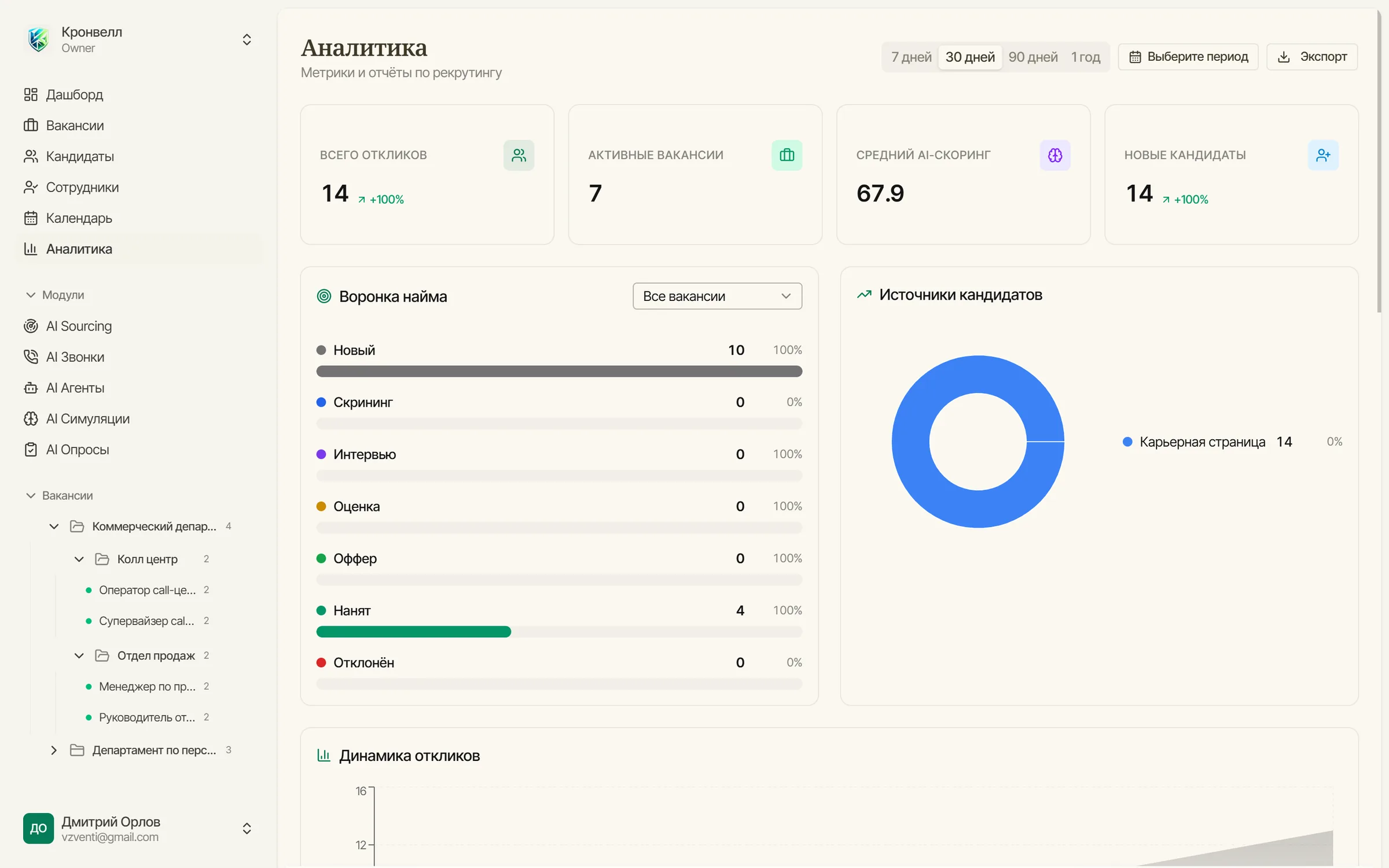Click the Новый stage progress bar
The height and width of the screenshot is (868, 1389).
559,371
